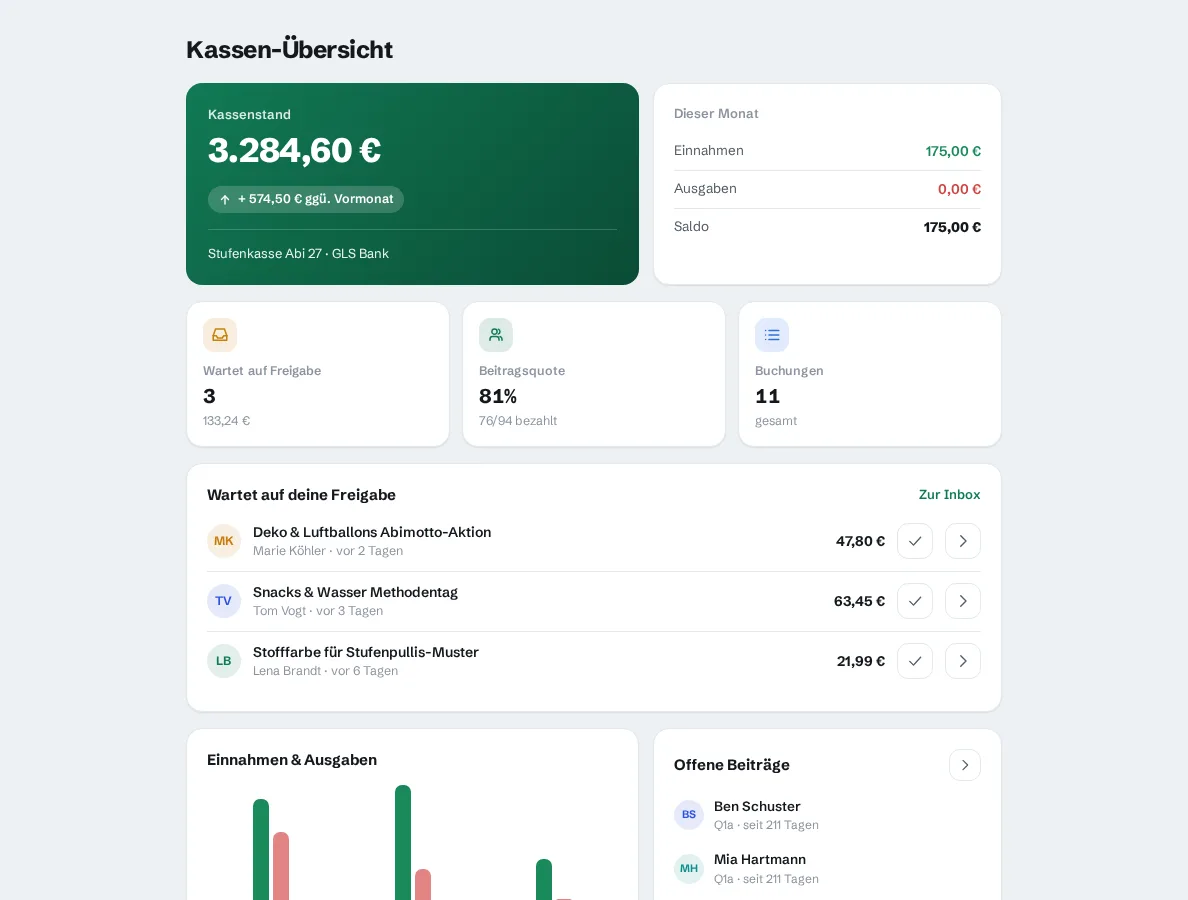
Task: Click Mia Hartmann in Offene Beiträge
Action: click(760, 860)
